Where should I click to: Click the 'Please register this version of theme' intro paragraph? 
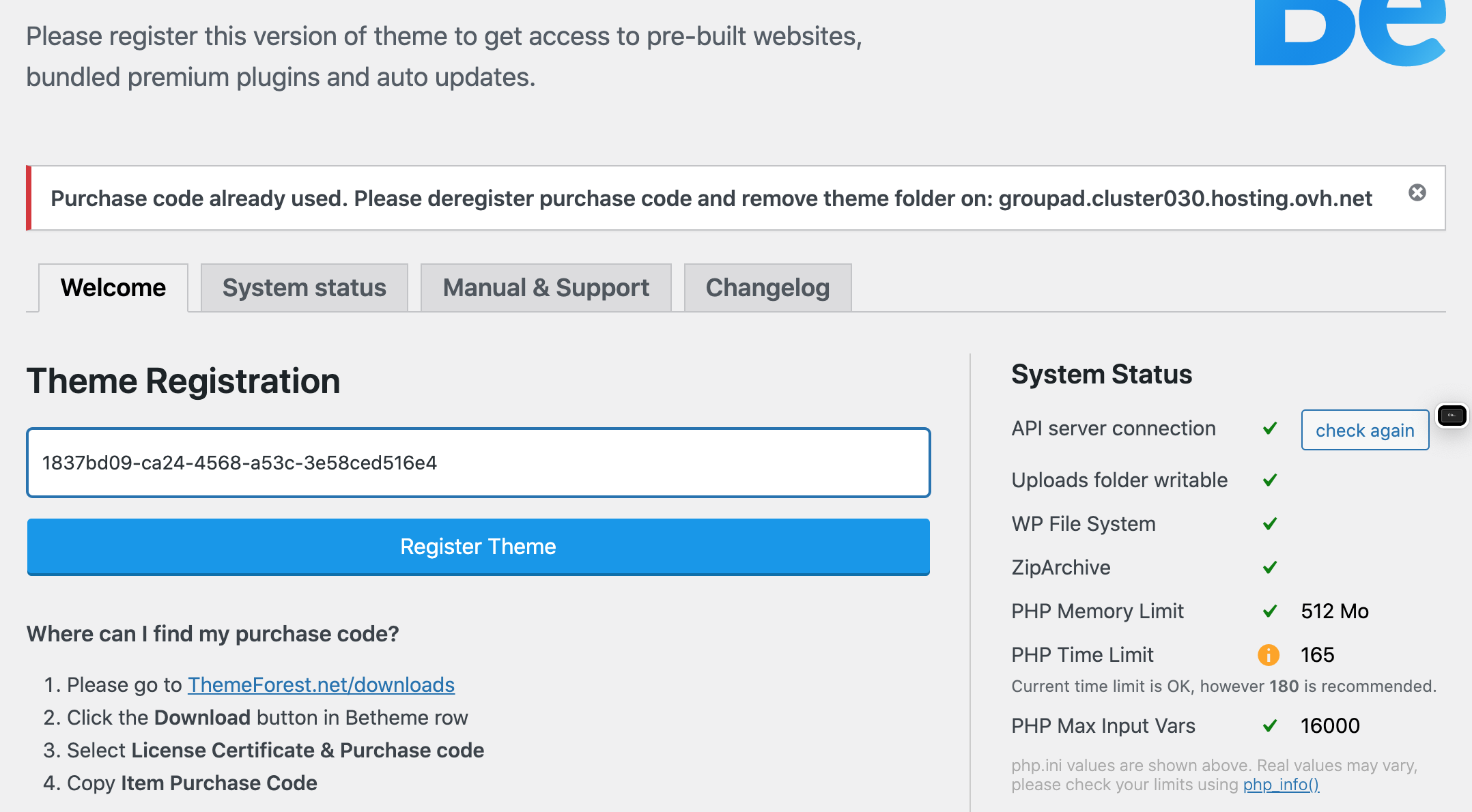444,57
